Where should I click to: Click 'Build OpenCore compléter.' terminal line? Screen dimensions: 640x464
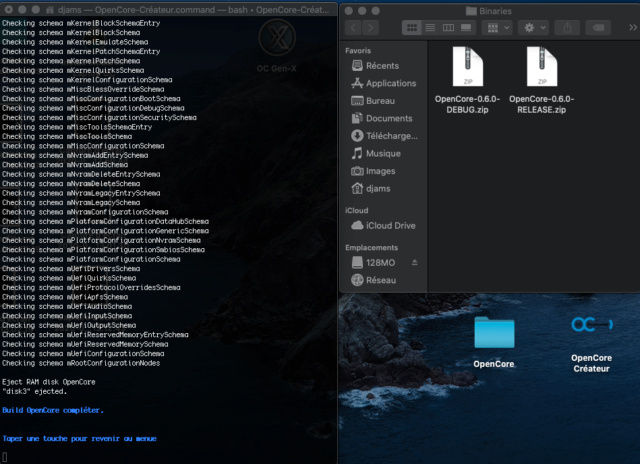tap(53, 410)
